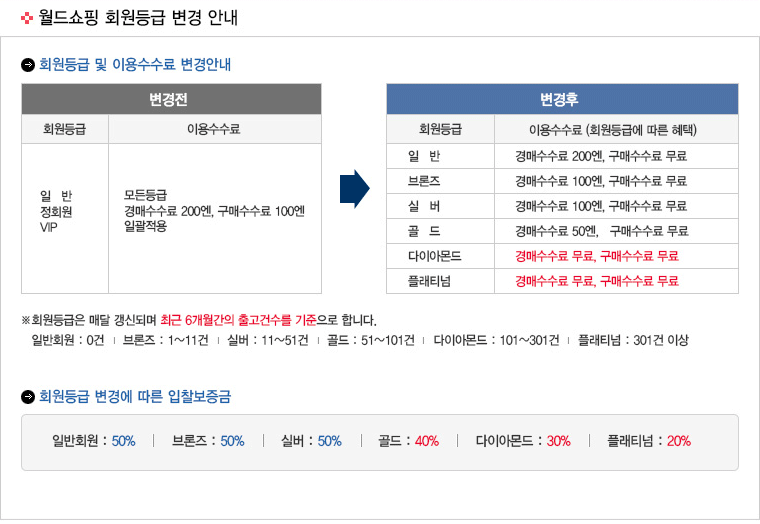Click the 골드 40% deposit rate
Viewport: 760px width, 524px height.
(408, 441)
